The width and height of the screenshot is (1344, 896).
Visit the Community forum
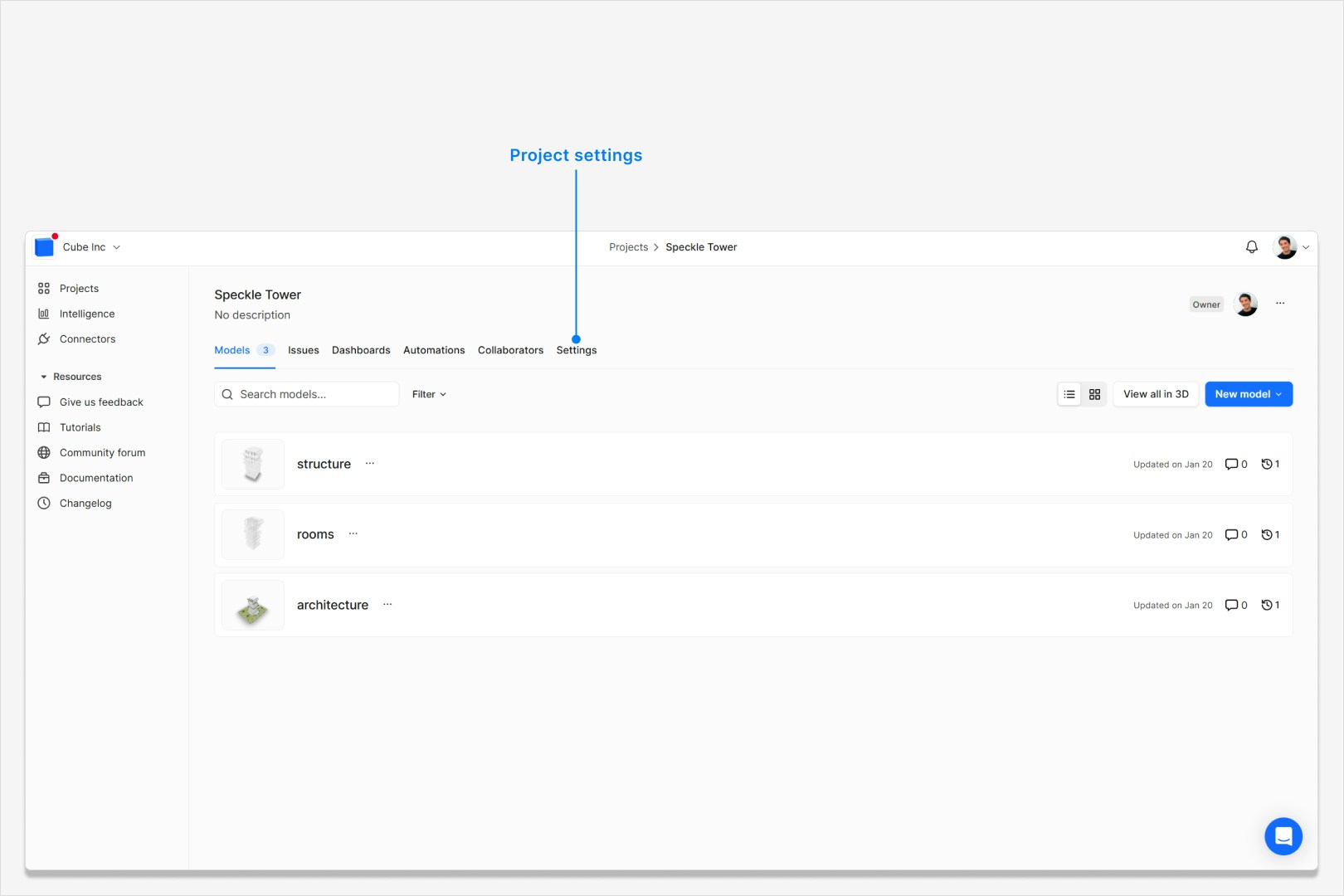102,452
